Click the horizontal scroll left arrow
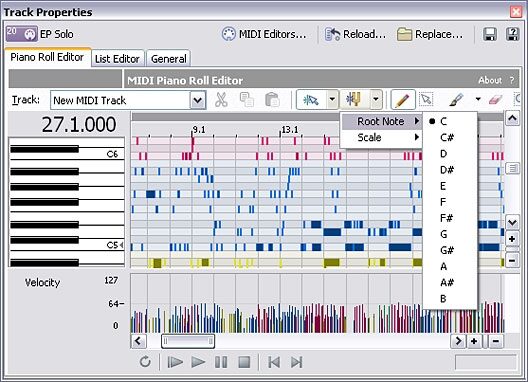This screenshot has width=528, height=382. point(138,341)
